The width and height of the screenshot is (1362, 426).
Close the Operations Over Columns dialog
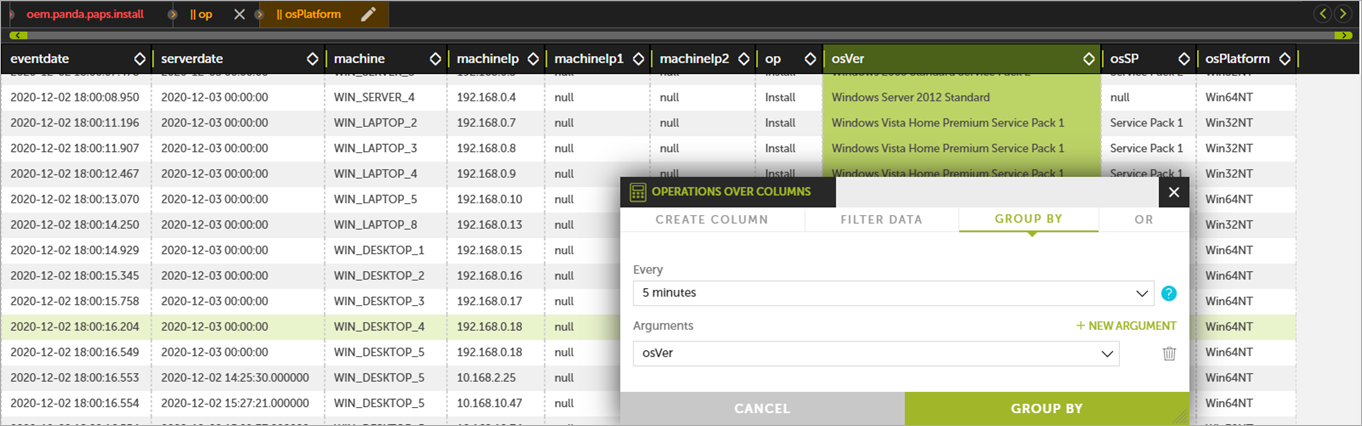[x=1174, y=192]
